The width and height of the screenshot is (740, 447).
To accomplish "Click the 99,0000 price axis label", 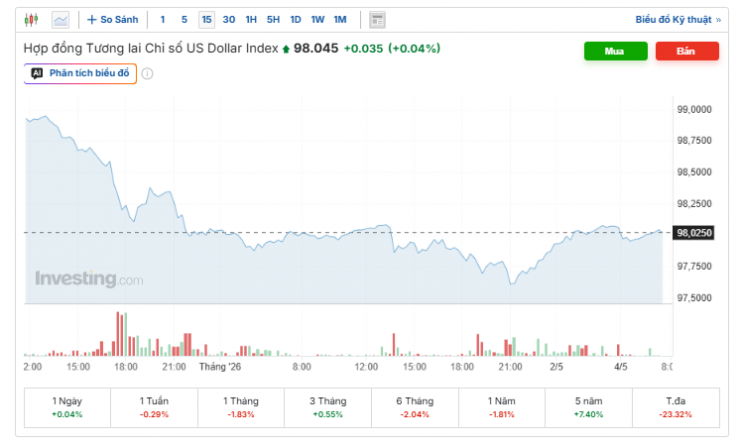I will [x=694, y=110].
